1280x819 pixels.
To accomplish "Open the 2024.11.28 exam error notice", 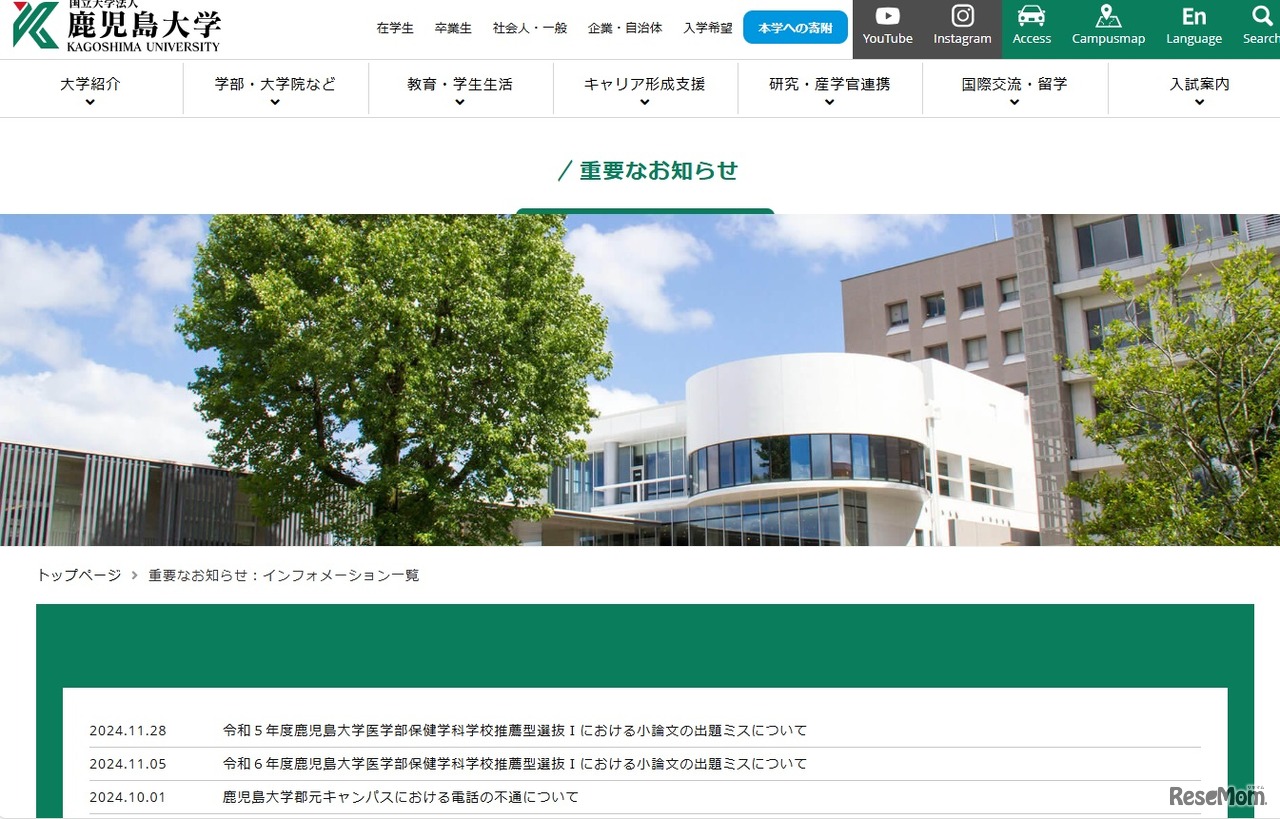I will (x=516, y=730).
